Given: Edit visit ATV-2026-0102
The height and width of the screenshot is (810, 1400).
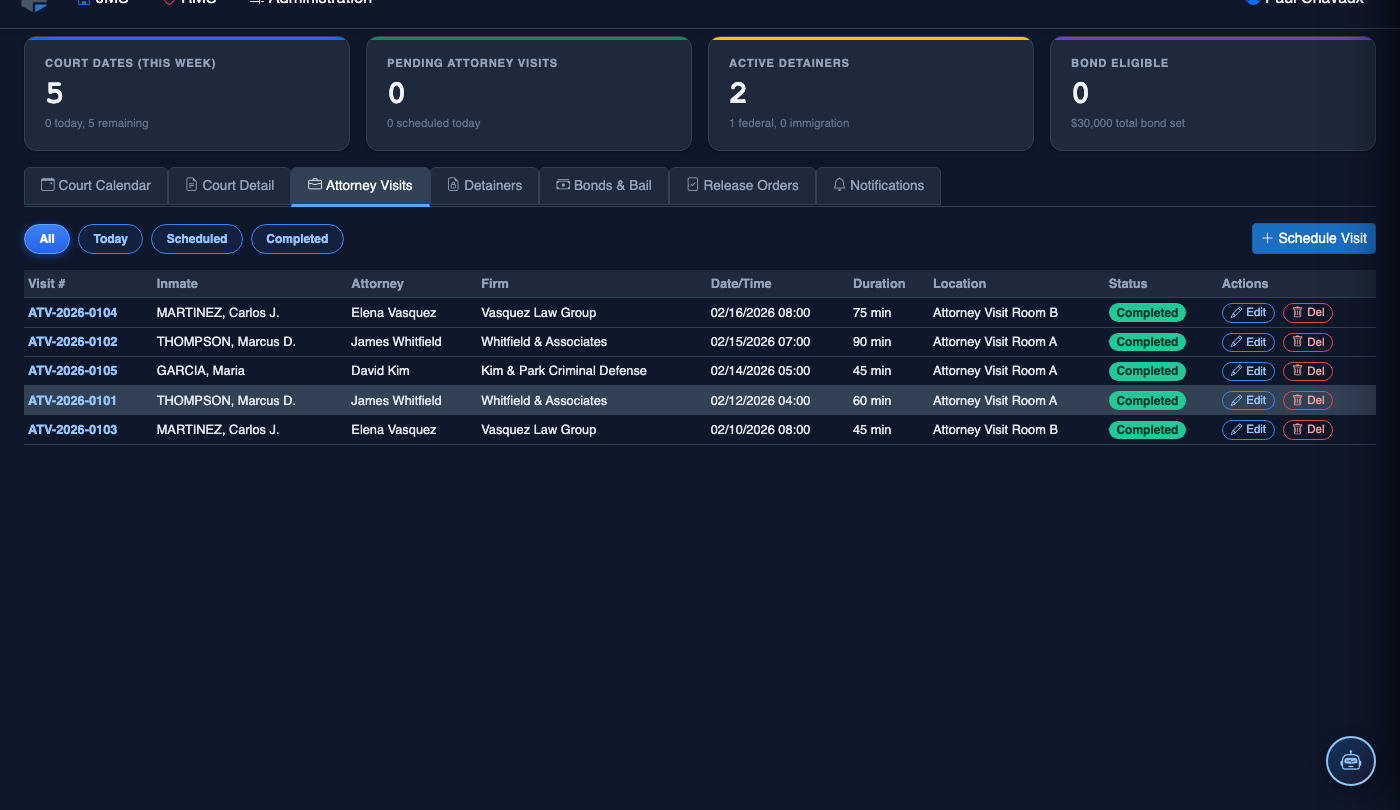Looking at the screenshot, I should click(x=1248, y=342).
